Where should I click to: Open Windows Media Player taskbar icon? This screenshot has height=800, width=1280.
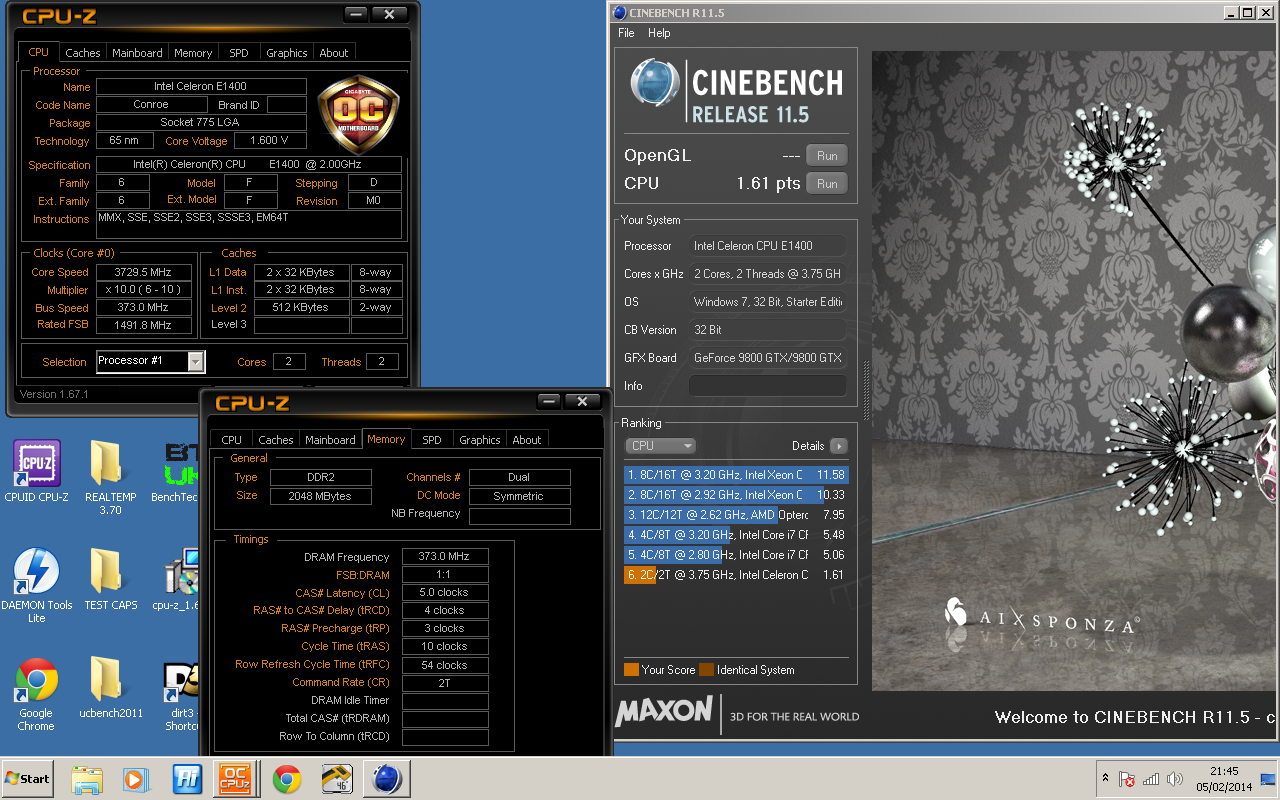pyautogui.click(x=136, y=779)
